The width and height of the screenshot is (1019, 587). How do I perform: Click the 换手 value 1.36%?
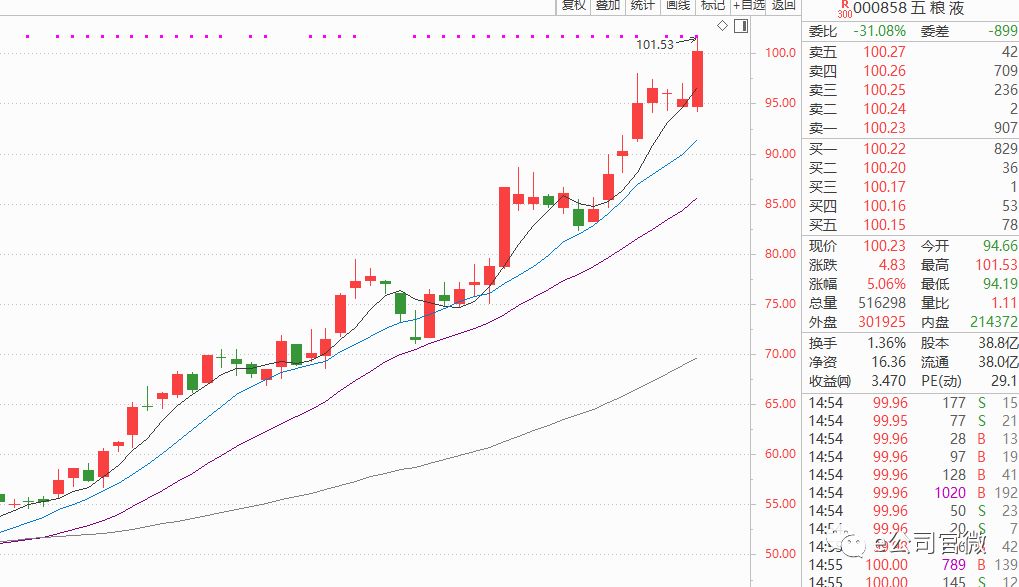[886, 343]
